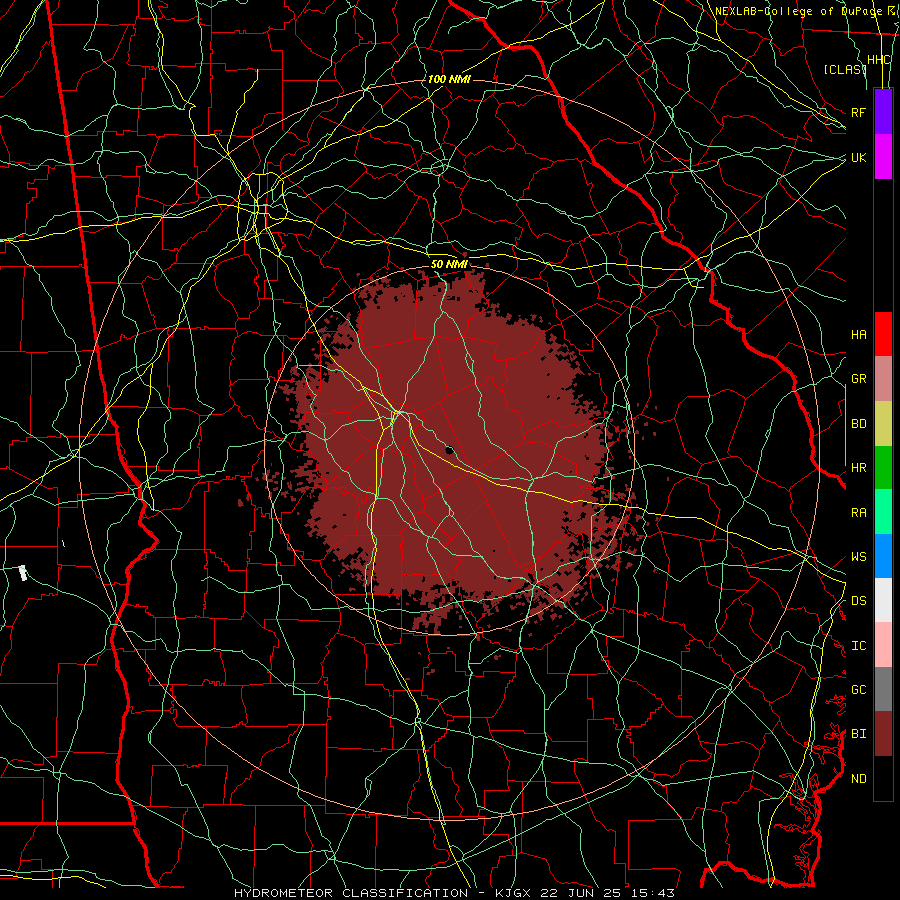Click the 50 NMI range ring label
The image size is (900, 900).
tap(449, 264)
